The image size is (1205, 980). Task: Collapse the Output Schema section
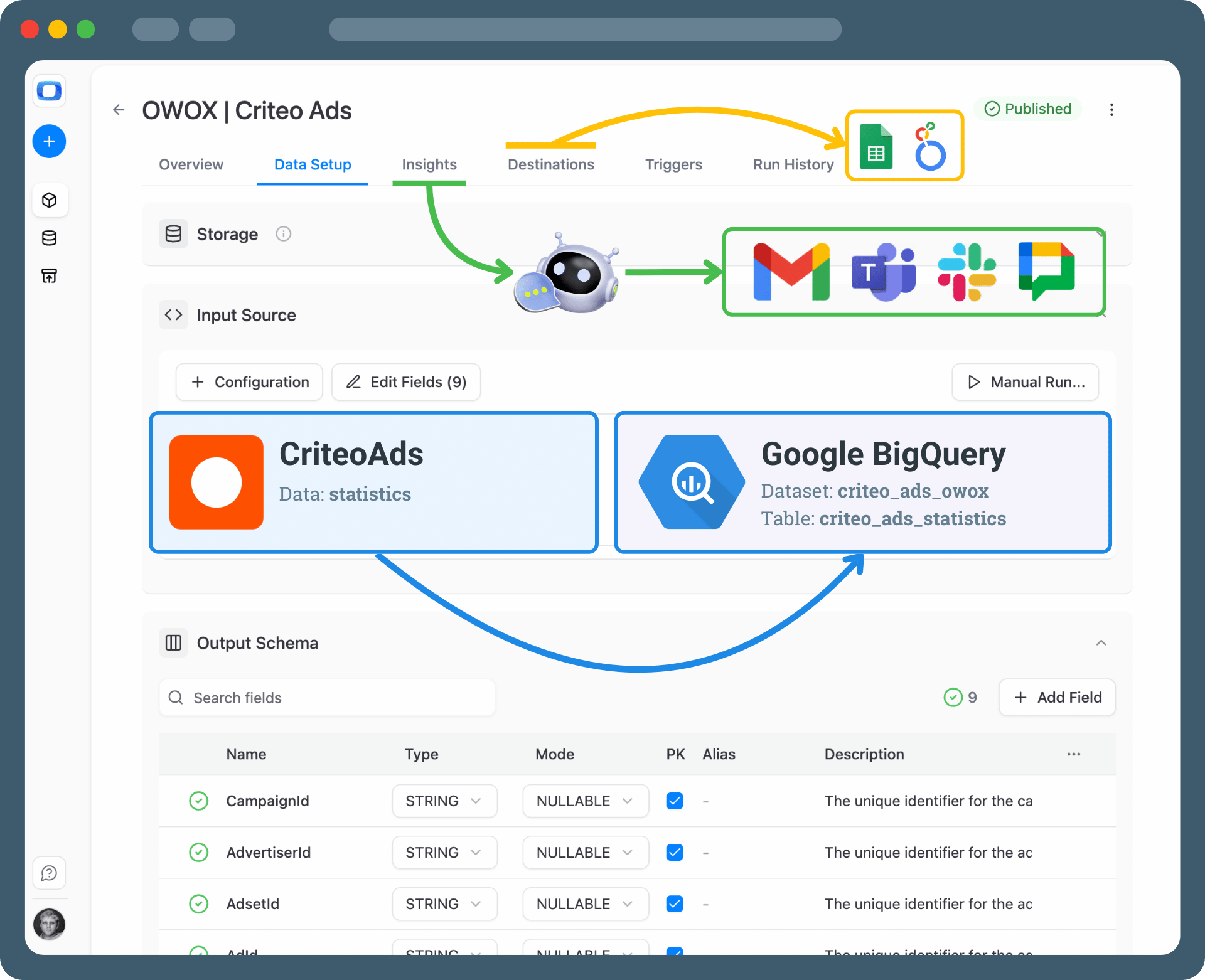tap(1101, 643)
